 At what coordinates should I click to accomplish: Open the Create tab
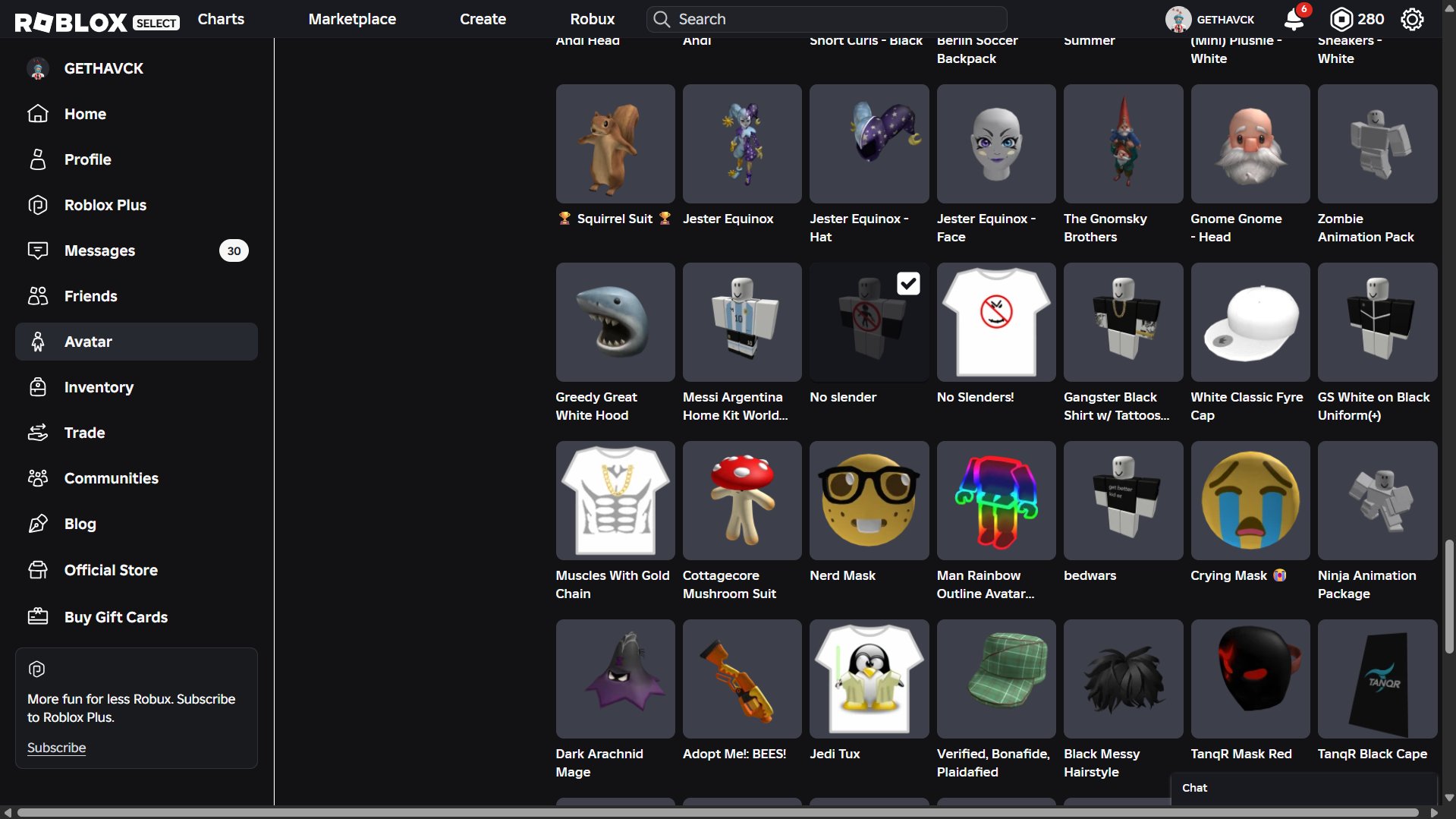483,19
